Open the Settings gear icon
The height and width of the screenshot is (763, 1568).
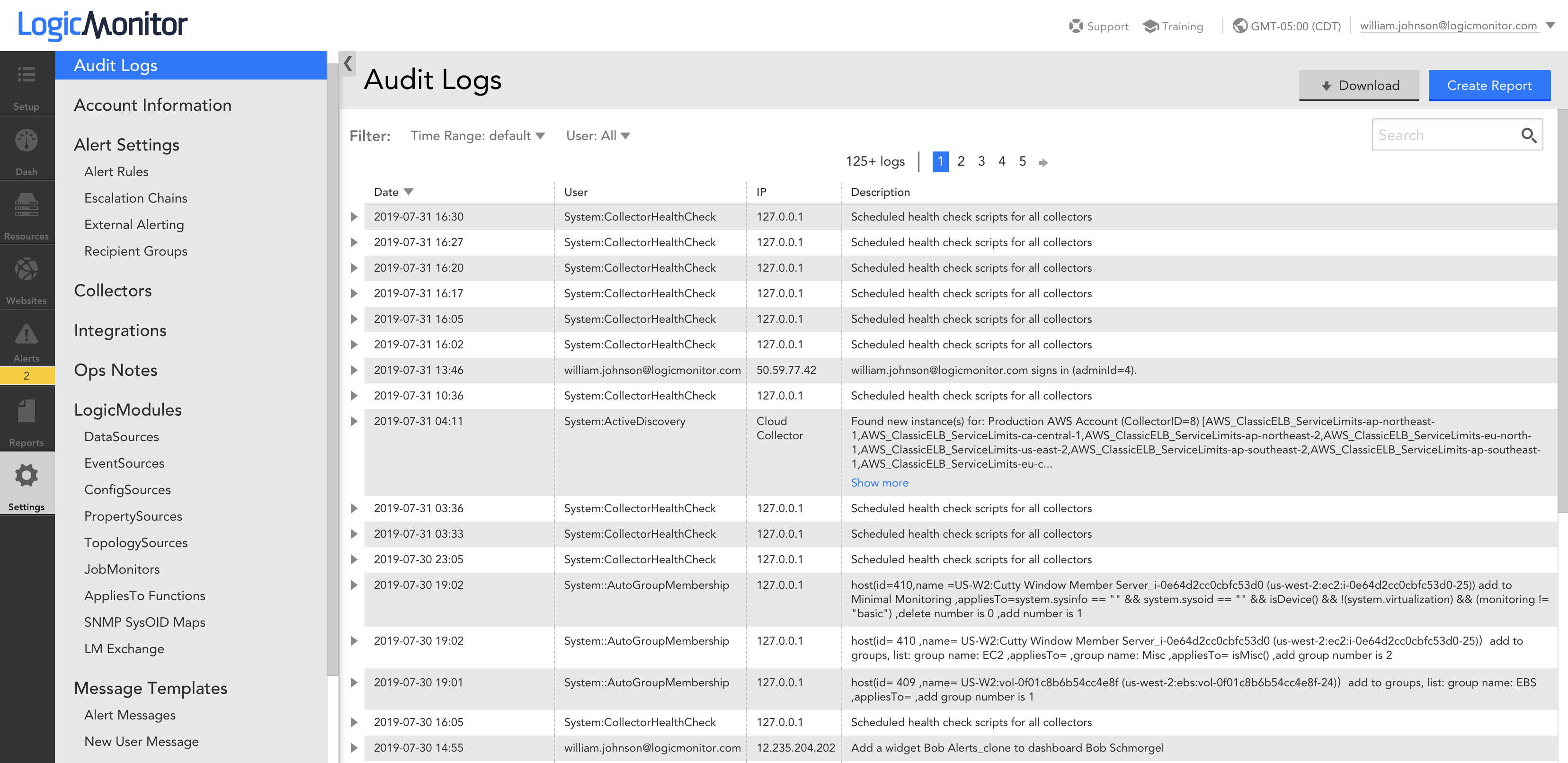(26, 475)
